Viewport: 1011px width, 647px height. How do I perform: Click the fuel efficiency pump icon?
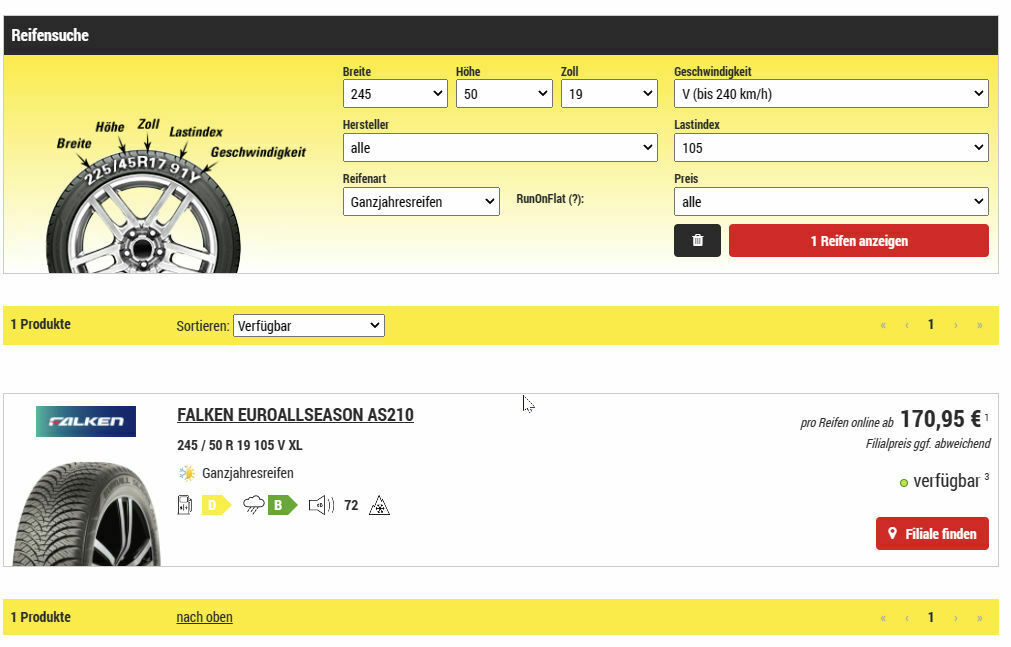[185, 506]
